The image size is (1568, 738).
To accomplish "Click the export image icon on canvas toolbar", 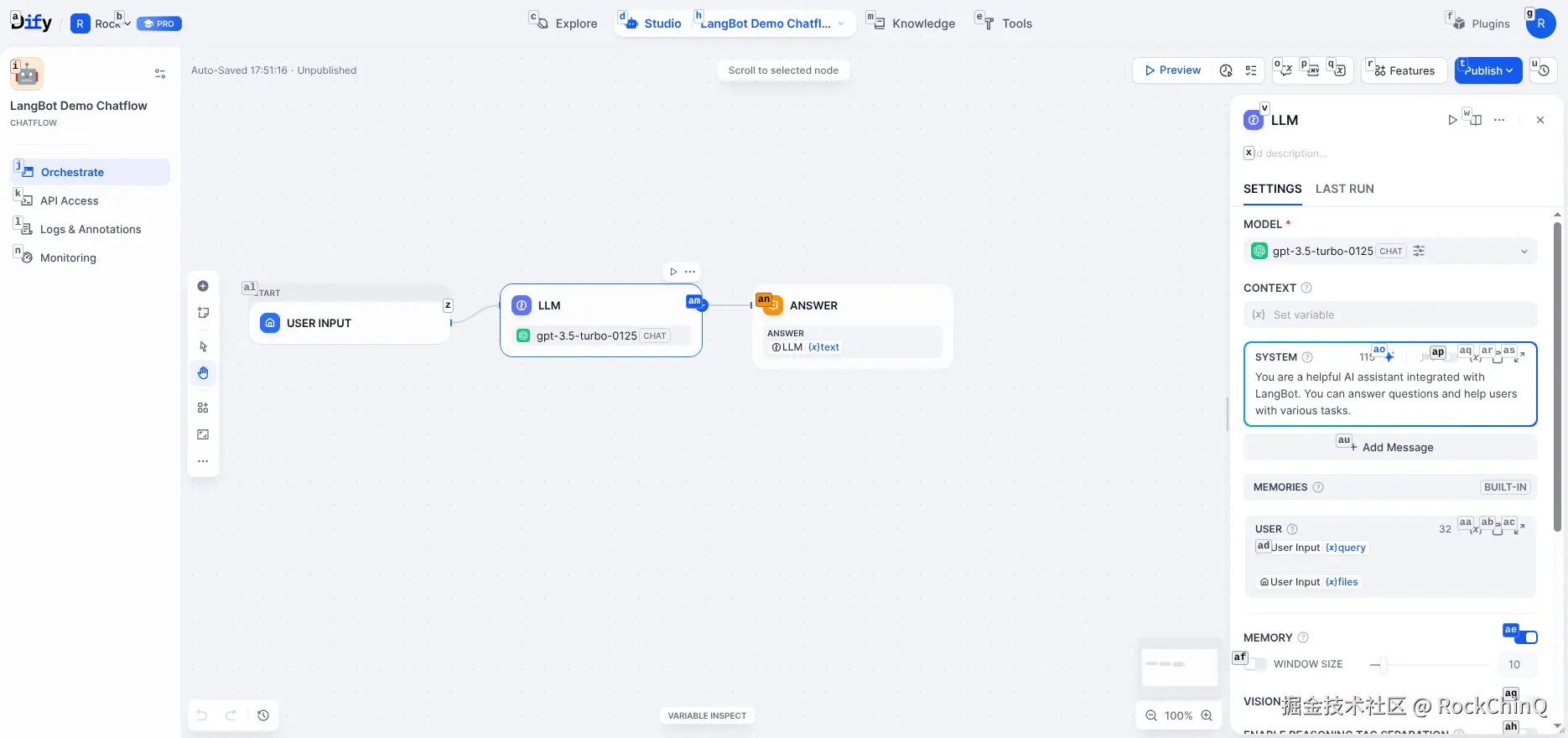I will point(203,434).
